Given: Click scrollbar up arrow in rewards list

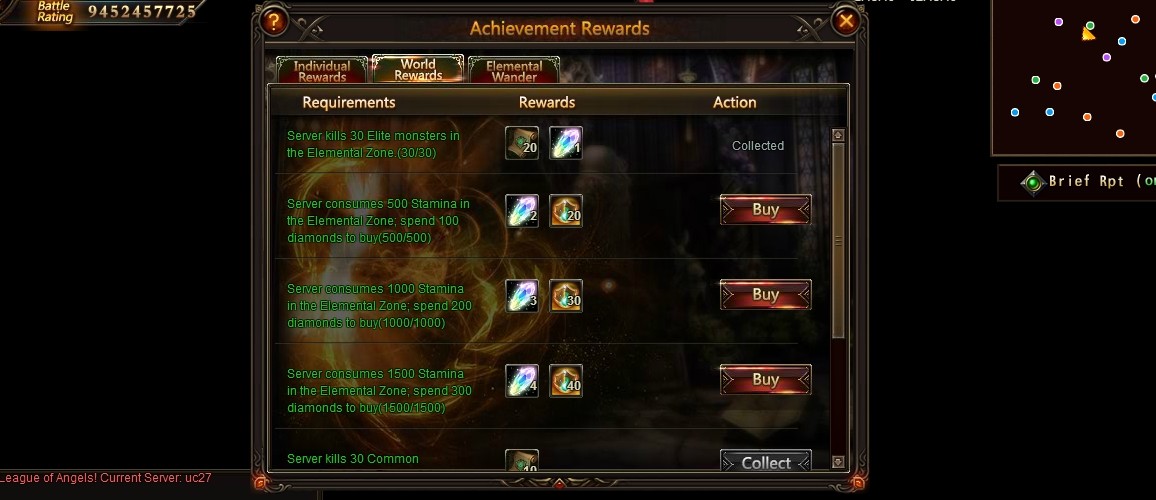Looking at the screenshot, I should tap(838, 135).
